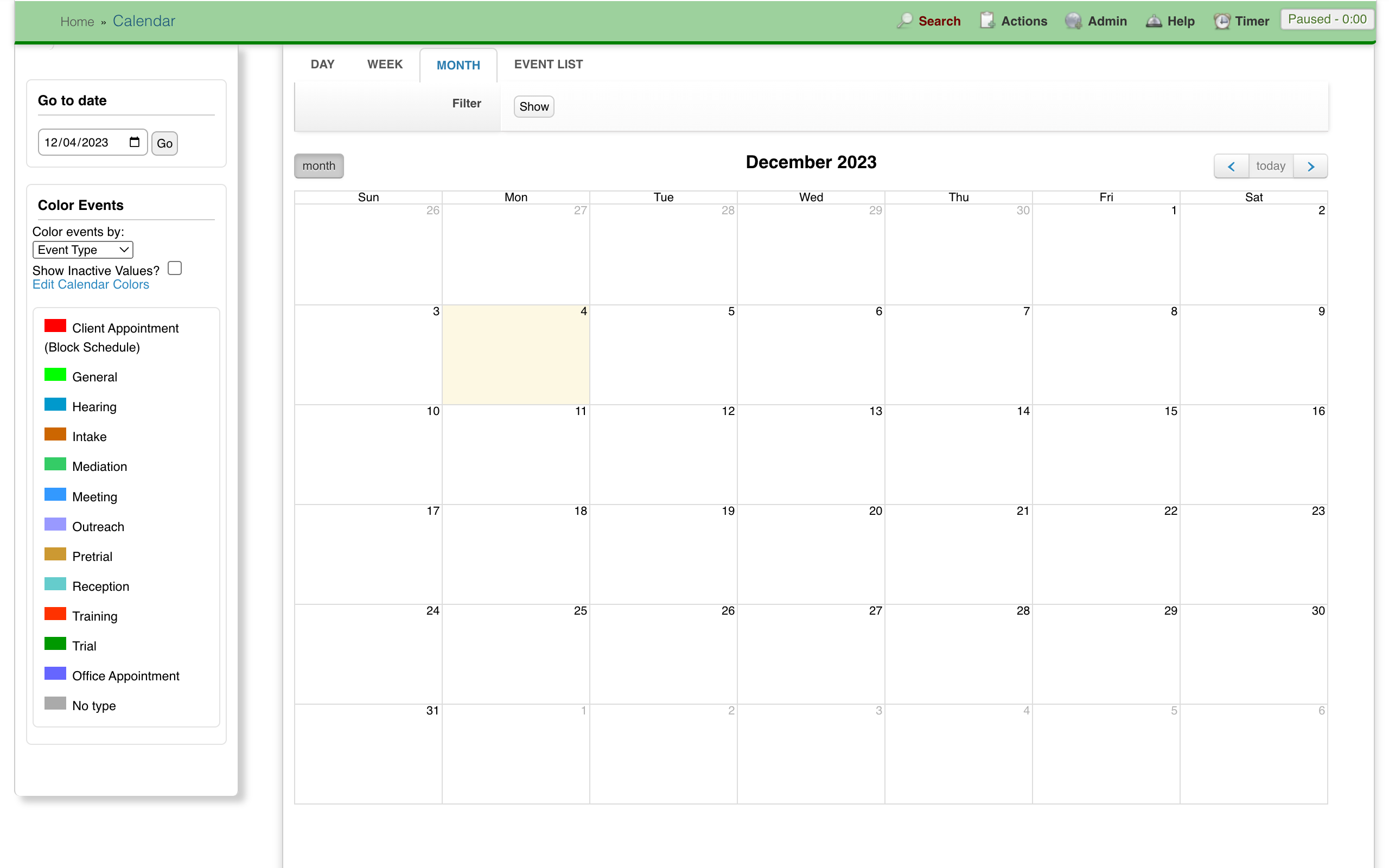
Task: Open Edit Calendar Colors link
Action: (90, 284)
